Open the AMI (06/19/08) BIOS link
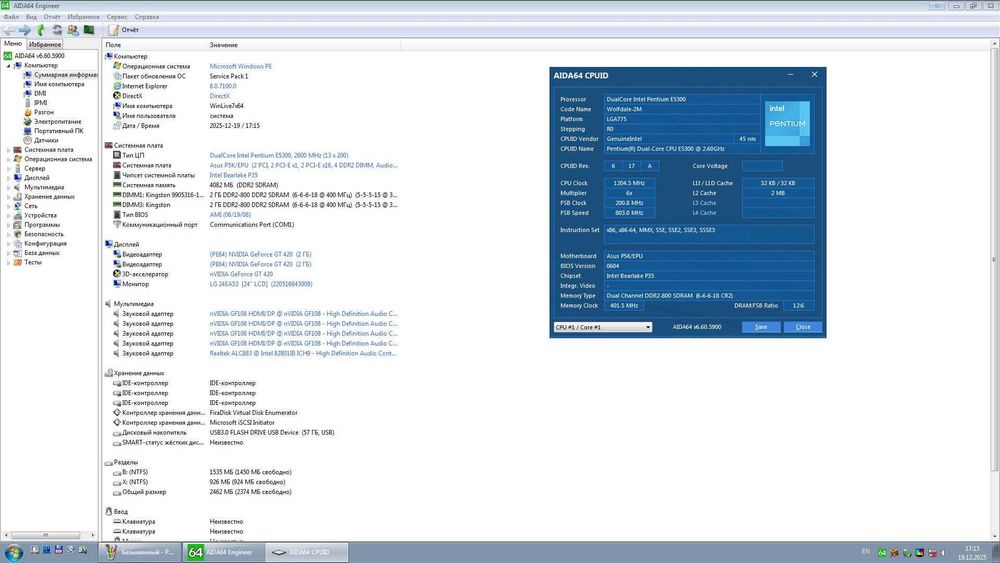The height and width of the screenshot is (563, 1000). 230,215
